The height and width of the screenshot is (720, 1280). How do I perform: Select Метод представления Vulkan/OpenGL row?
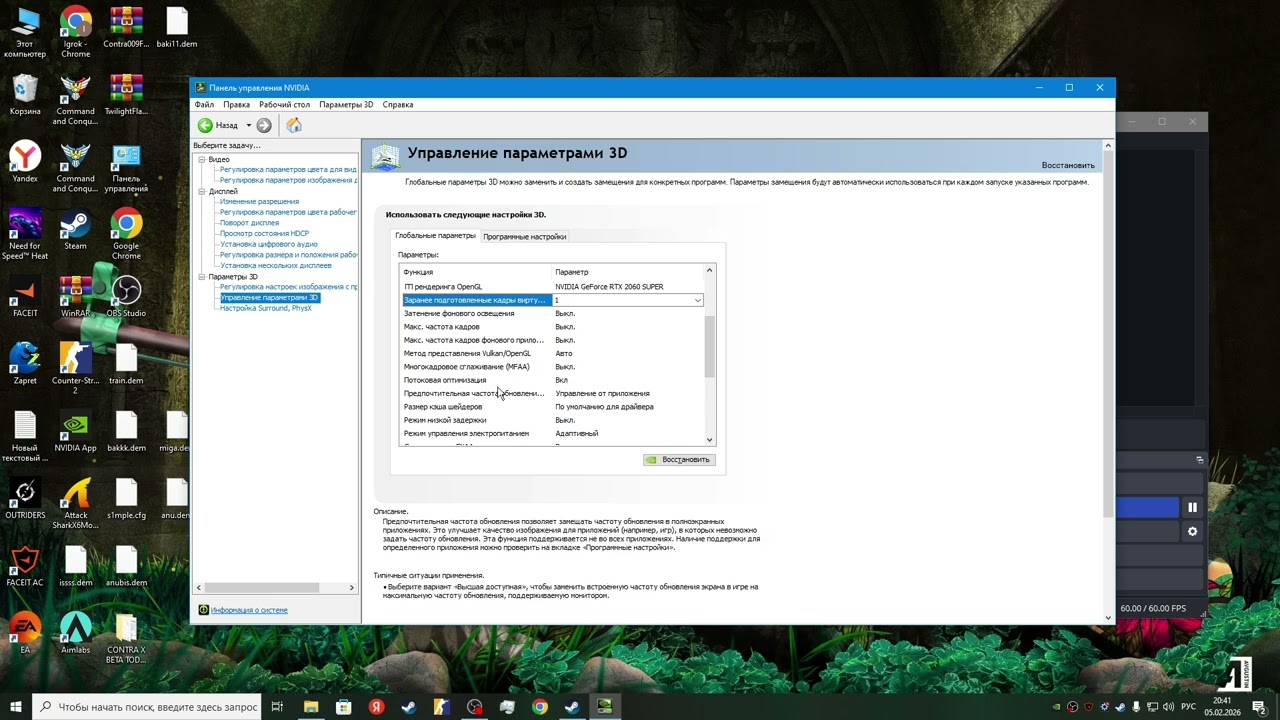(x=552, y=353)
